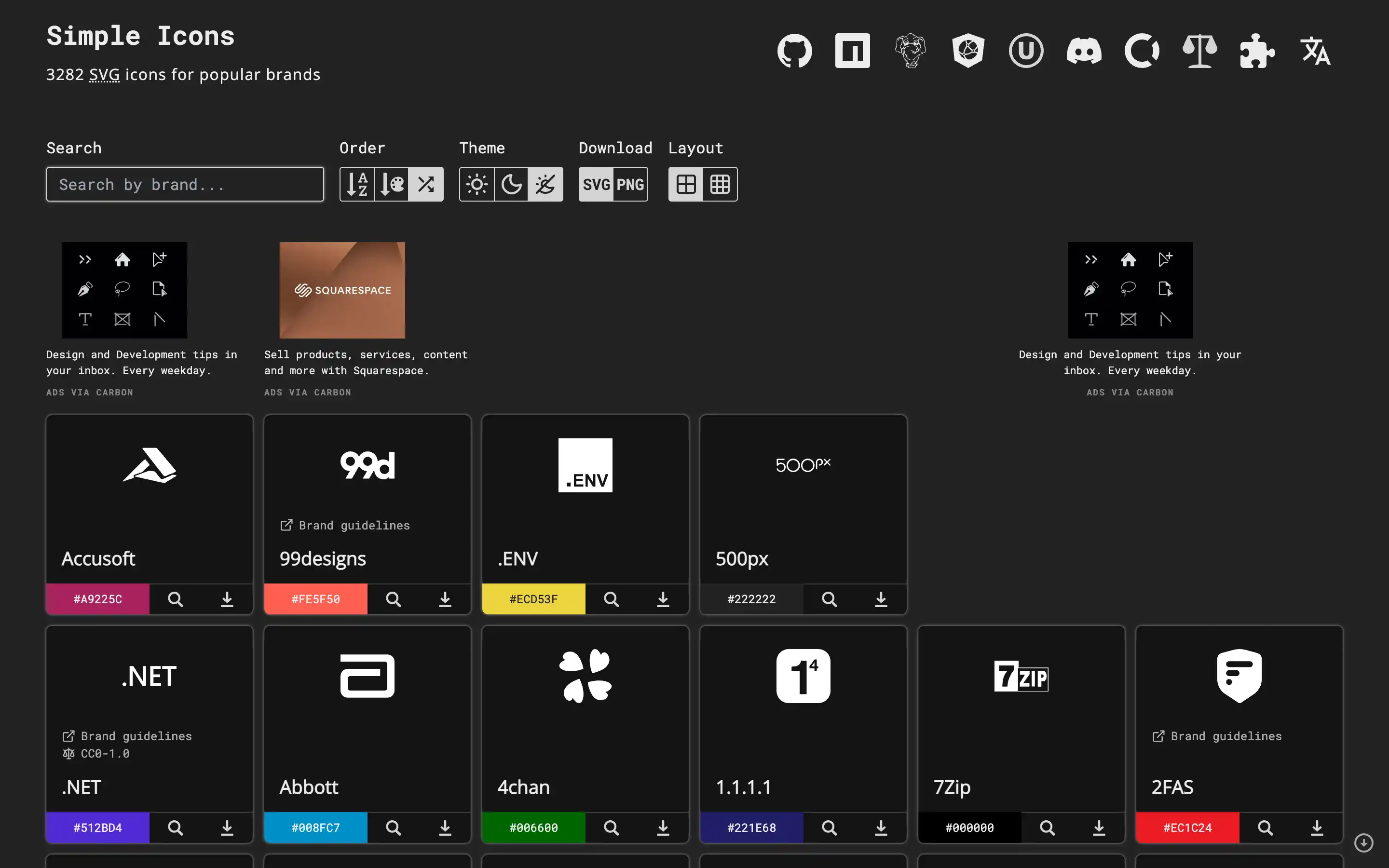Open the third-party extensions puzzle icon

tap(1257, 51)
